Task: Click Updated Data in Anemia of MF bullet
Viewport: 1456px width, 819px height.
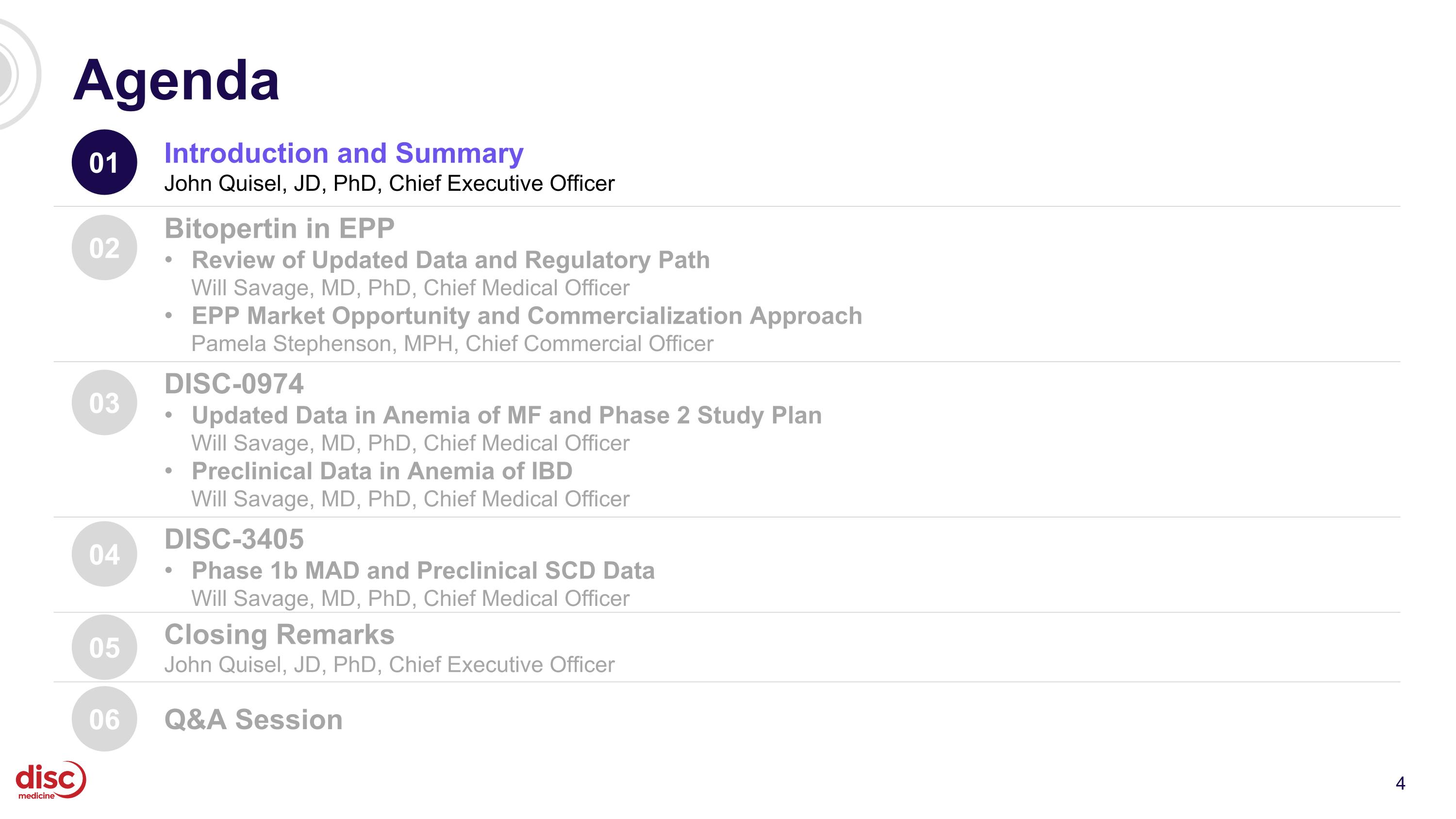Action: click(506, 416)
